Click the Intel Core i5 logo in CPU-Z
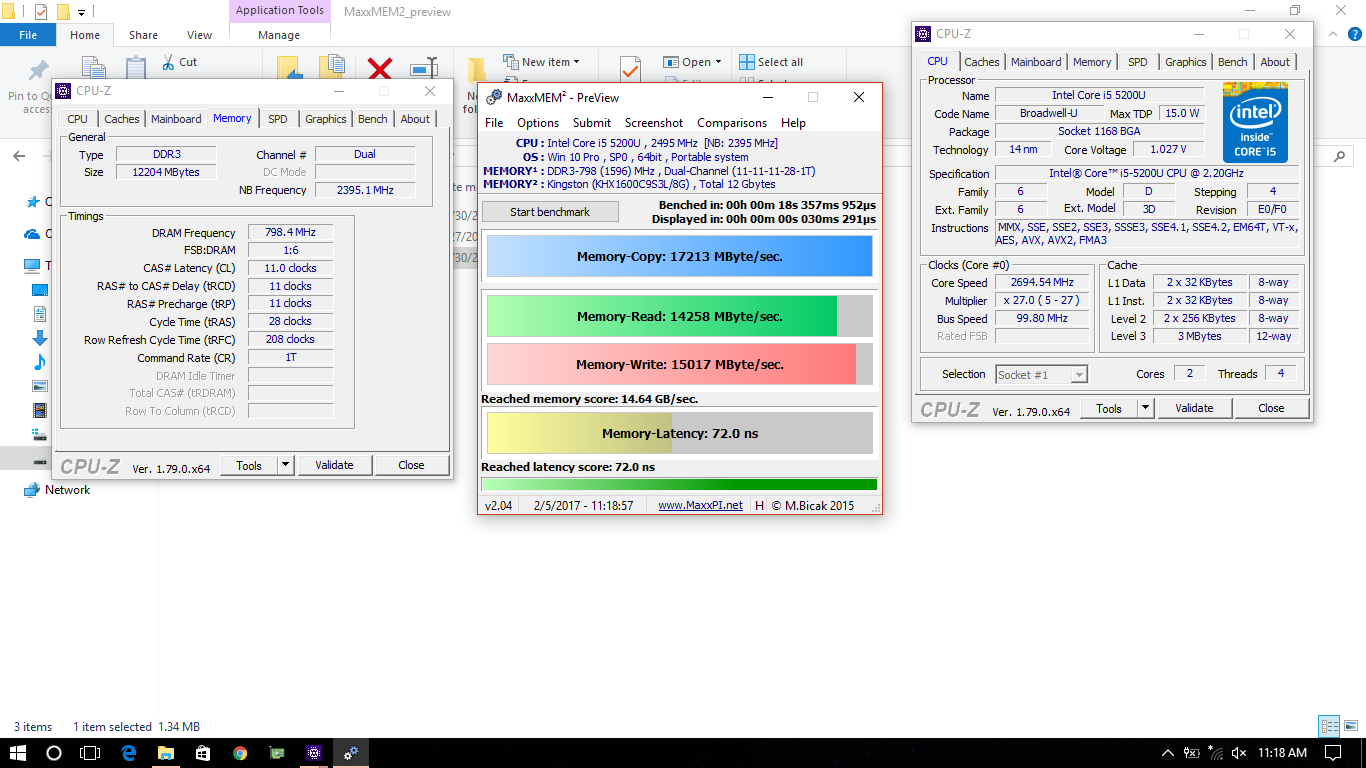 (1254, 122)
